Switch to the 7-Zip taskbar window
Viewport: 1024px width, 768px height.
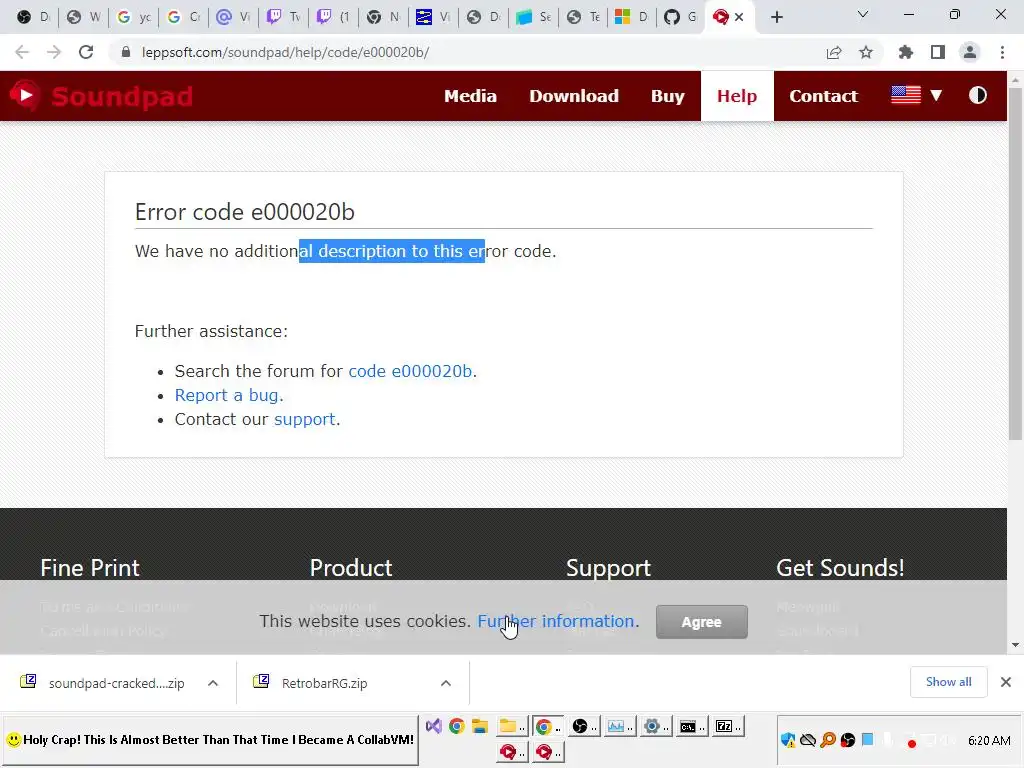[727, 726]
